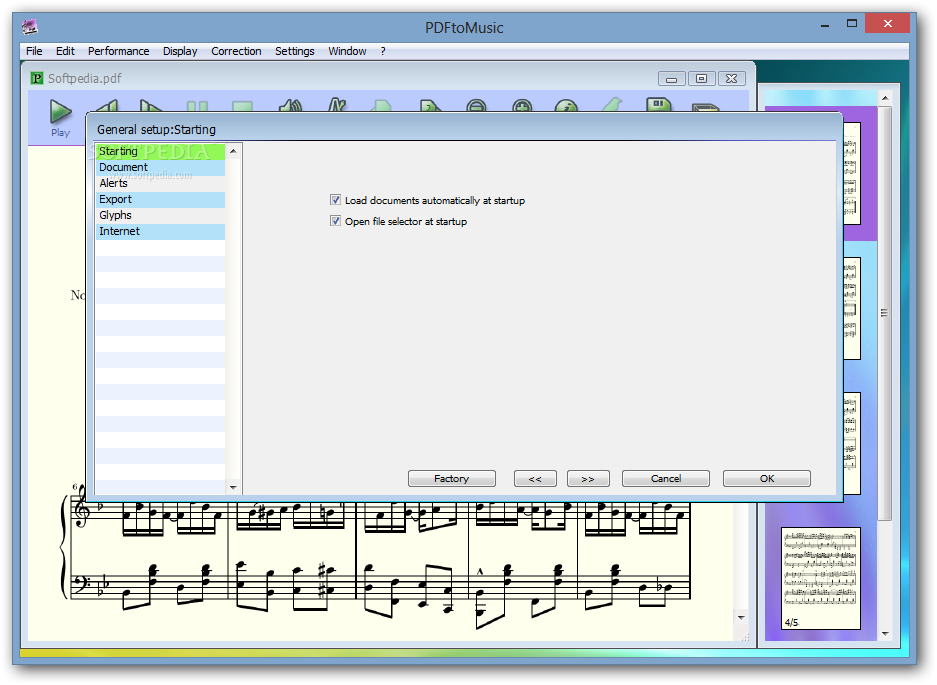The image size is (937, 685).
Task: Click the PDFtoMusic app icon in title bar
Action: pyautogui.click(x=29, y=27)
